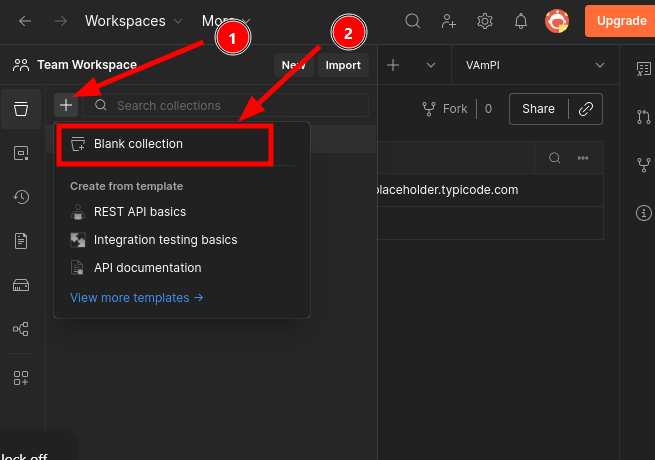
Task: Go back with the left arrow
Action: [x=25, y=21]
